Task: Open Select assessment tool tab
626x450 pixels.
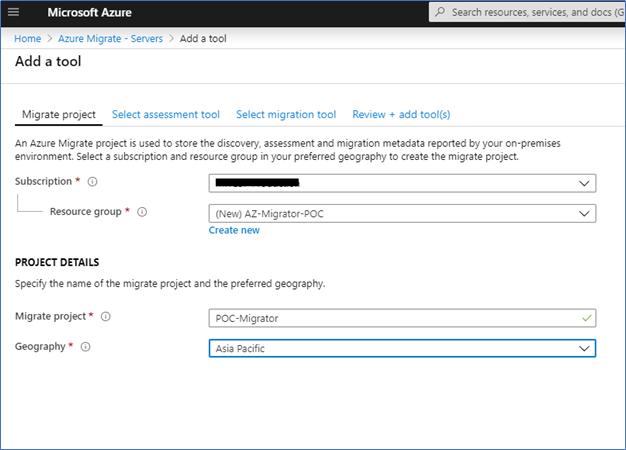Action: tap(166, 115)
